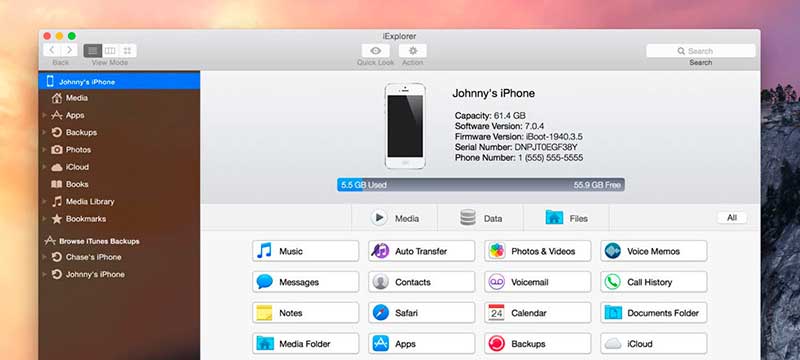Click the All filter button

coord(732,218)
